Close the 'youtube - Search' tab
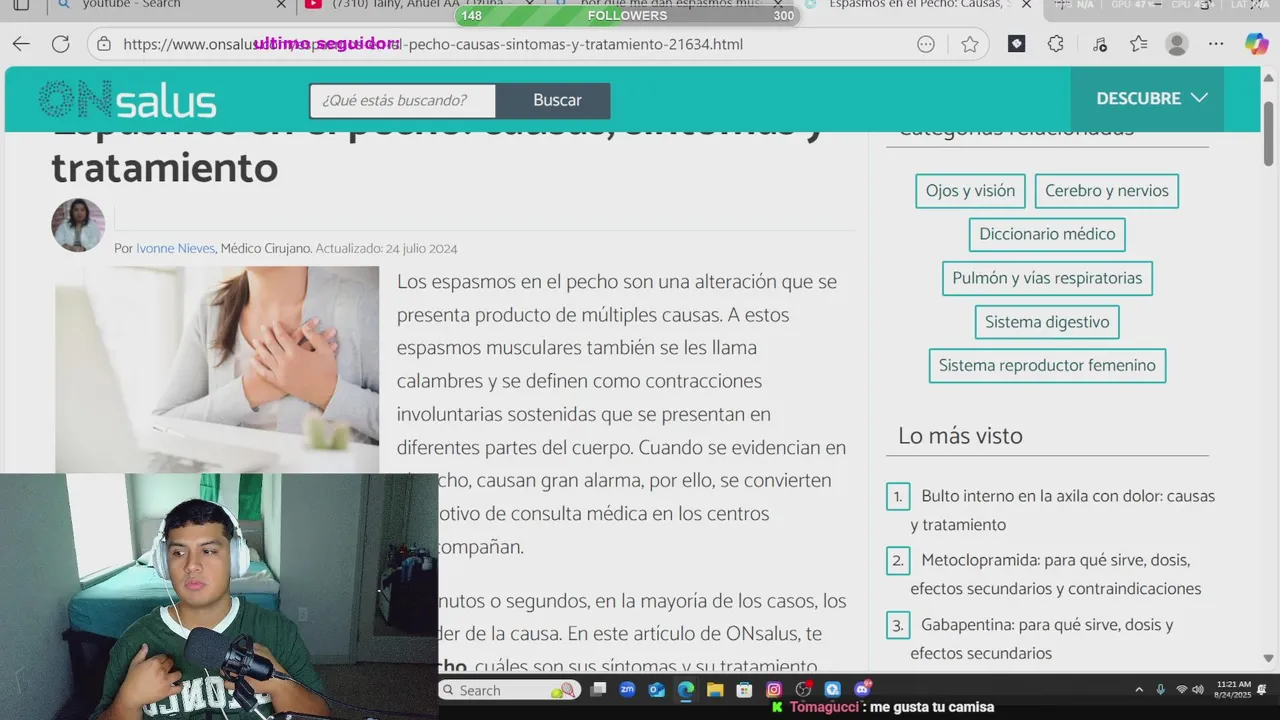 coord(281,5)
